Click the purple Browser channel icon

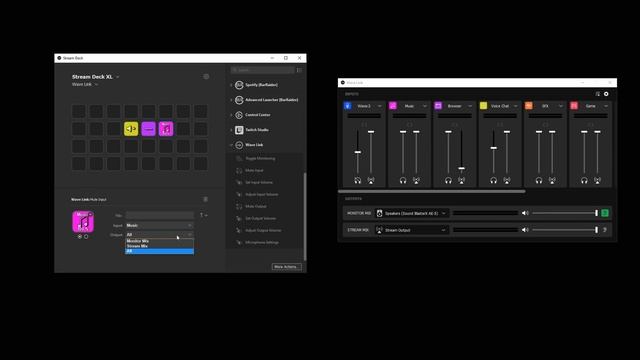[x=438, y=106]
